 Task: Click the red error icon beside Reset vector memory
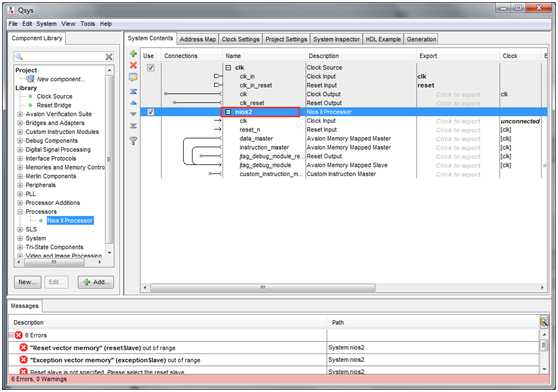tap(23, 347)
